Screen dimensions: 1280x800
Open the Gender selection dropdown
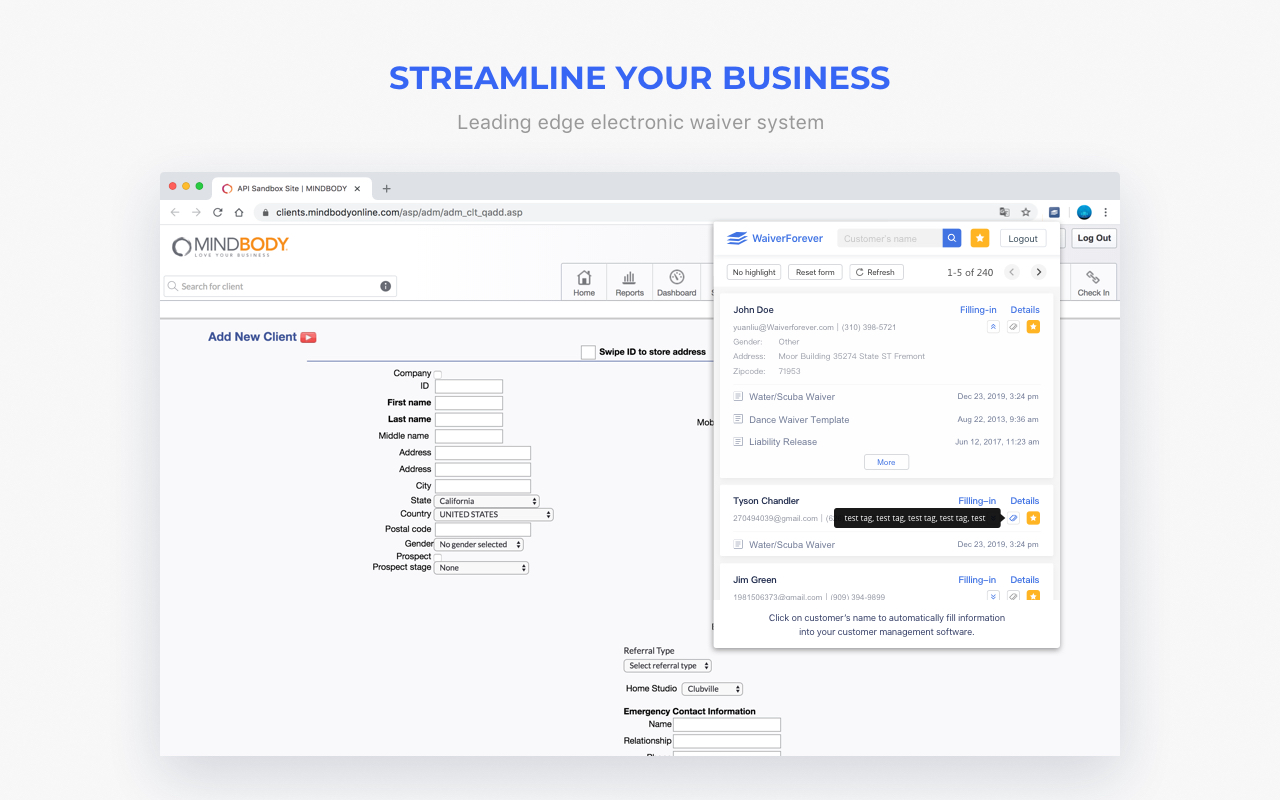pyautogui.click(x=480, y=544)
